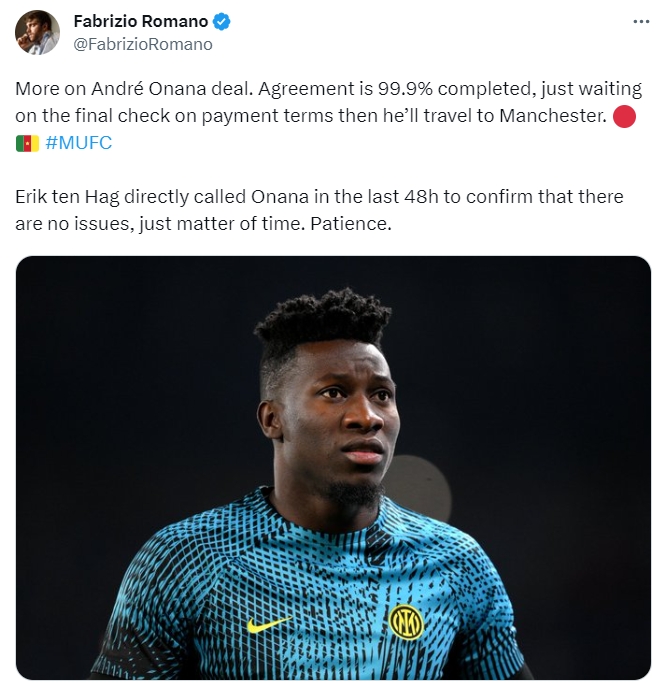Viewport: 659px width, 683px height.
Task: Open the three-dot more options menu
Action: click(x=641, y=21)
